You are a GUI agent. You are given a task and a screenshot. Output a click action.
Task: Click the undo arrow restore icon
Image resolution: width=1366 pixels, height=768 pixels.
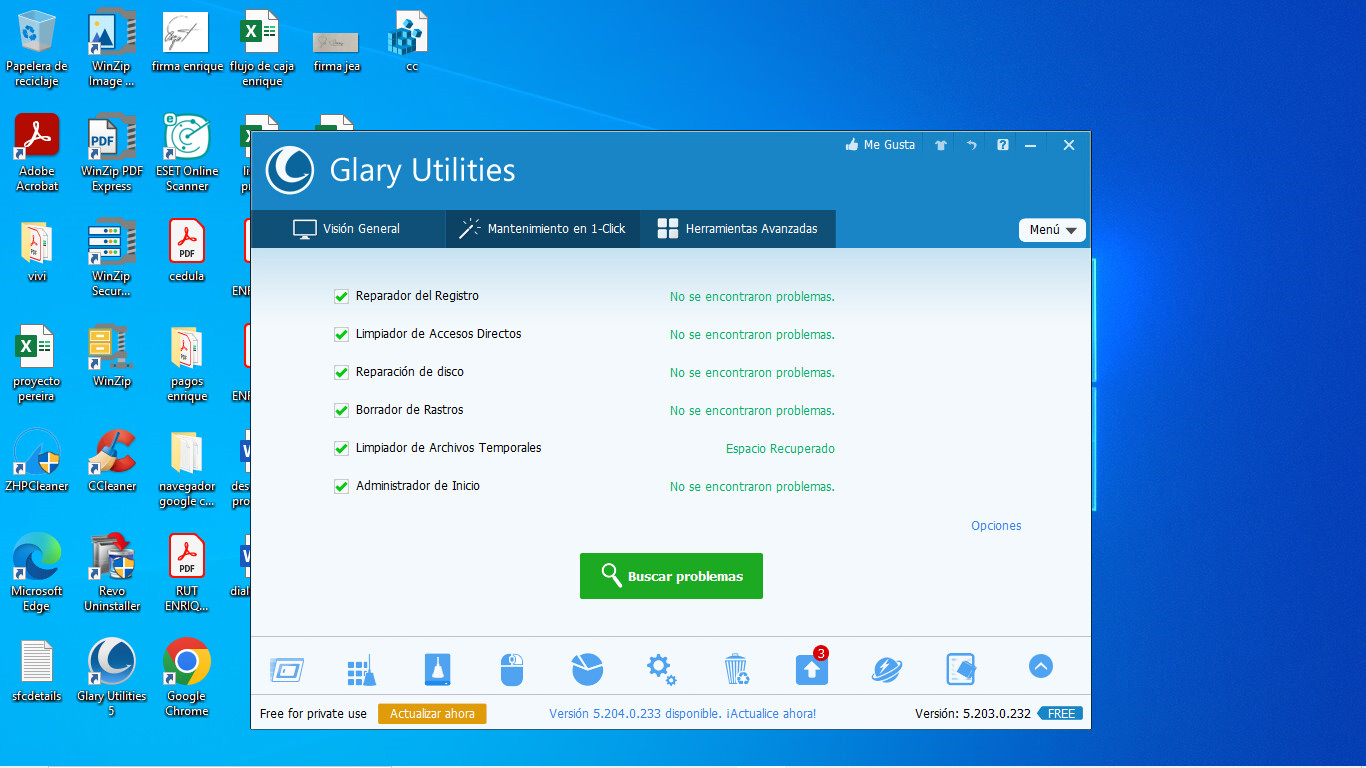coord(971,145)
